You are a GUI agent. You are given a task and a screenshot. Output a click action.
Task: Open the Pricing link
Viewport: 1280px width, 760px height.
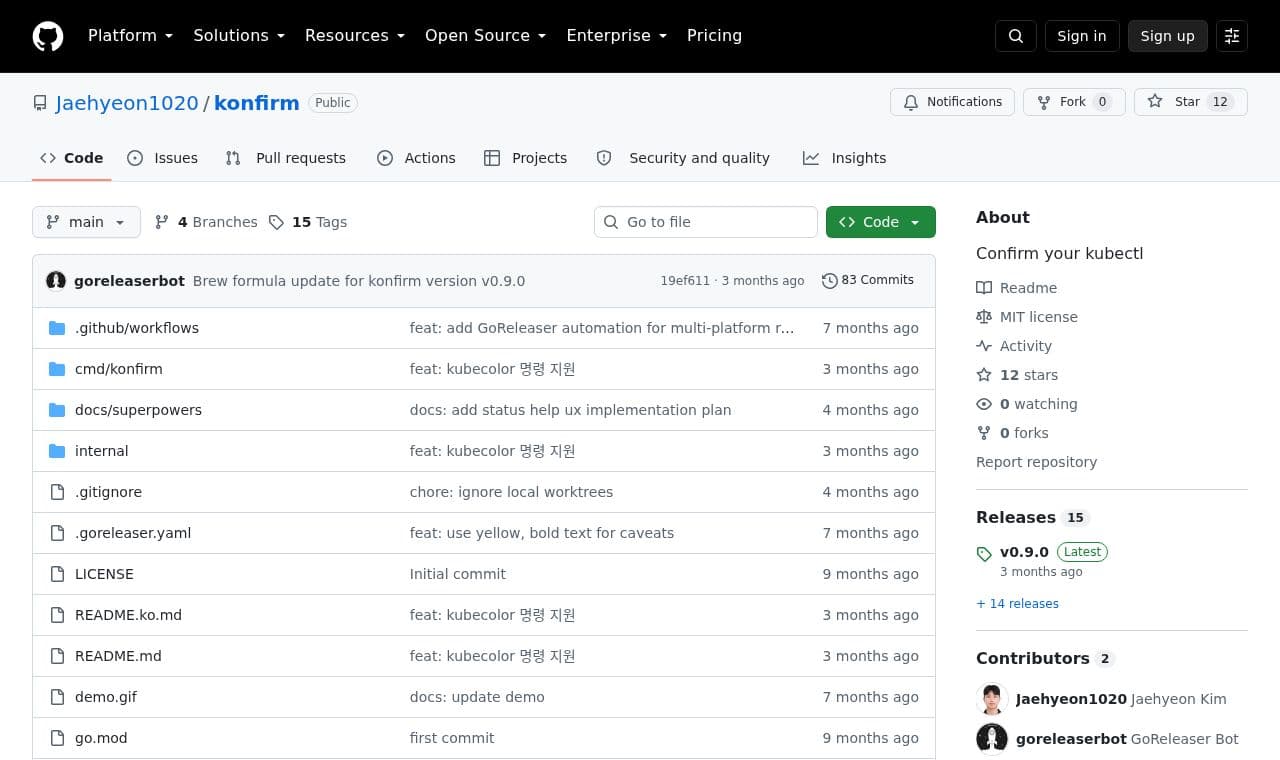714,36
